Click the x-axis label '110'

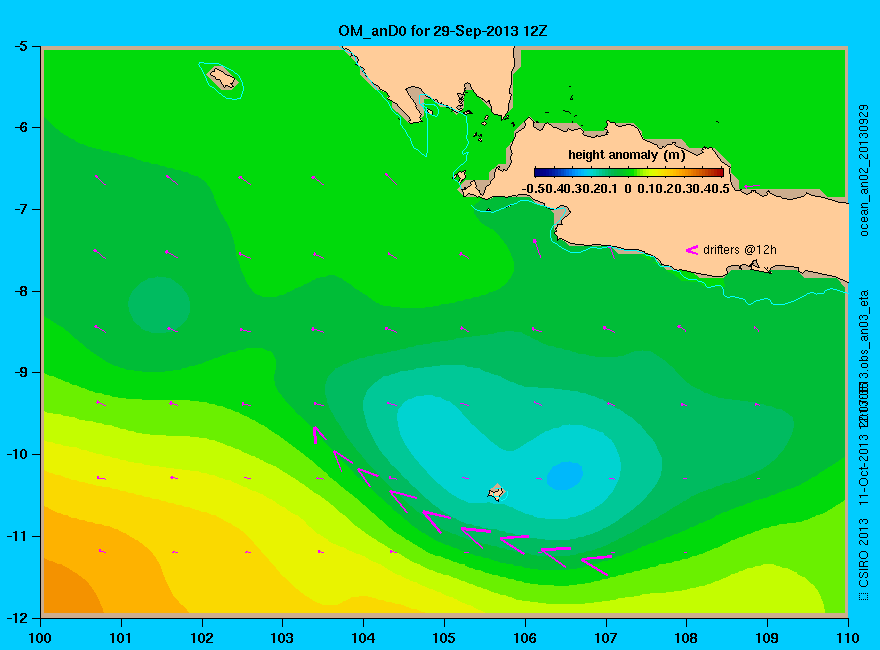click(848, 638)
